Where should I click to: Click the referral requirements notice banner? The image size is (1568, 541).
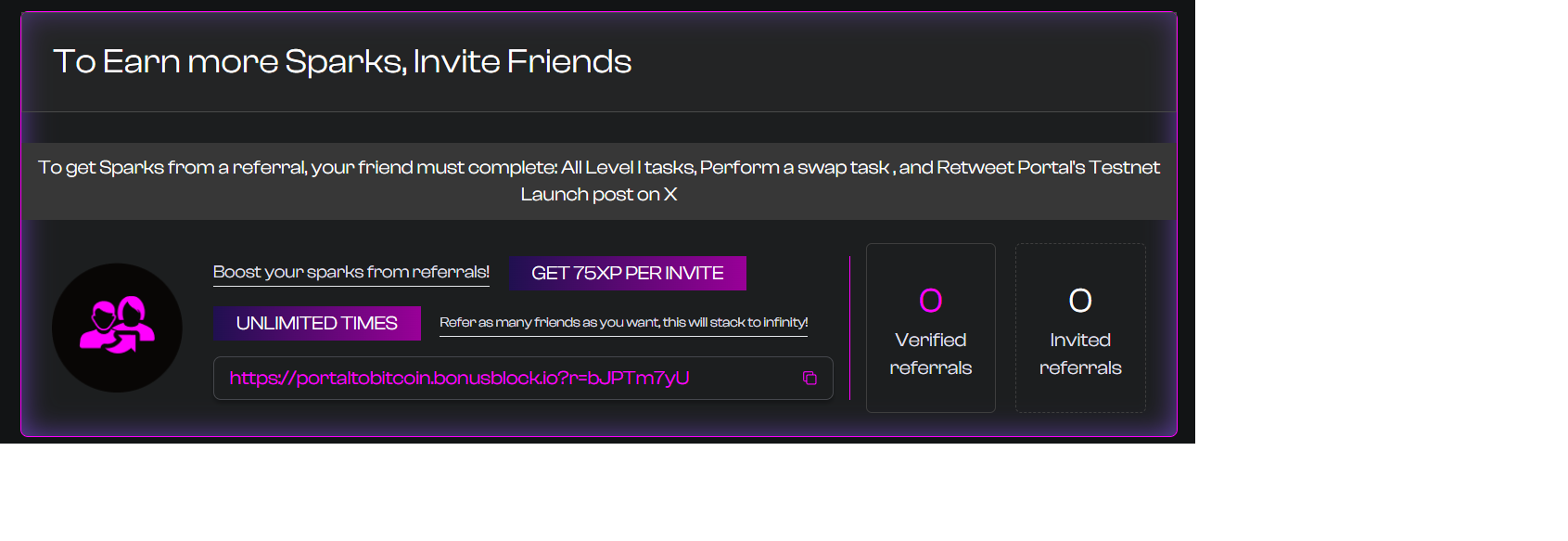[599, 181]
